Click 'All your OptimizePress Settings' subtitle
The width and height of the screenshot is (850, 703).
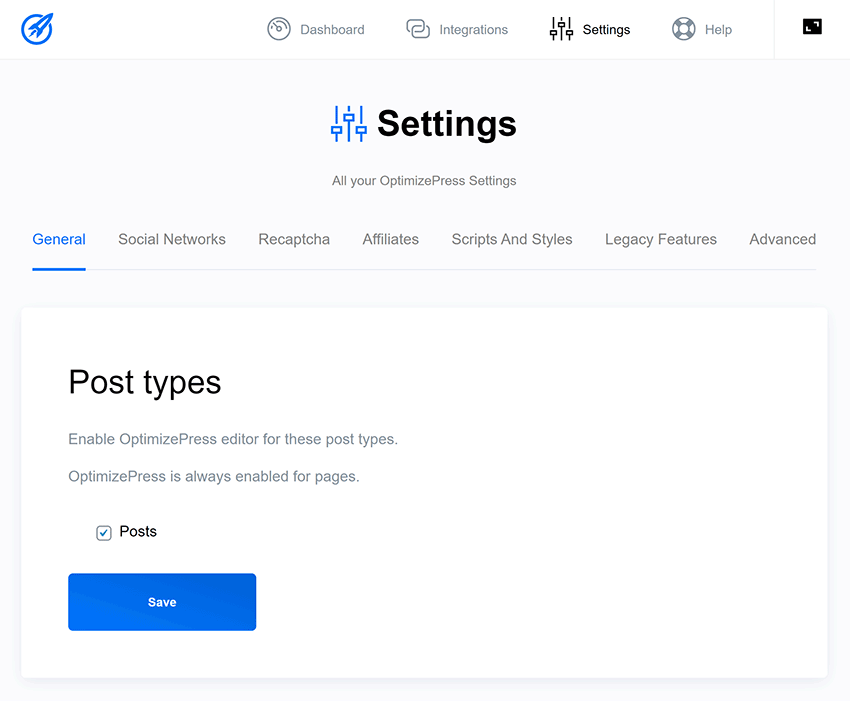tap(424, 181)
